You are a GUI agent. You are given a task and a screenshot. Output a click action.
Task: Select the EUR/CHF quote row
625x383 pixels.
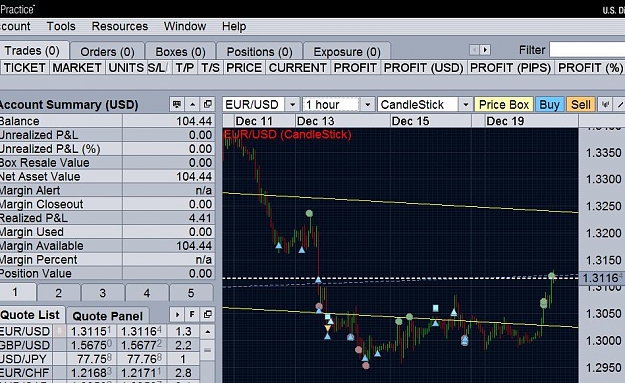point(100,373)
